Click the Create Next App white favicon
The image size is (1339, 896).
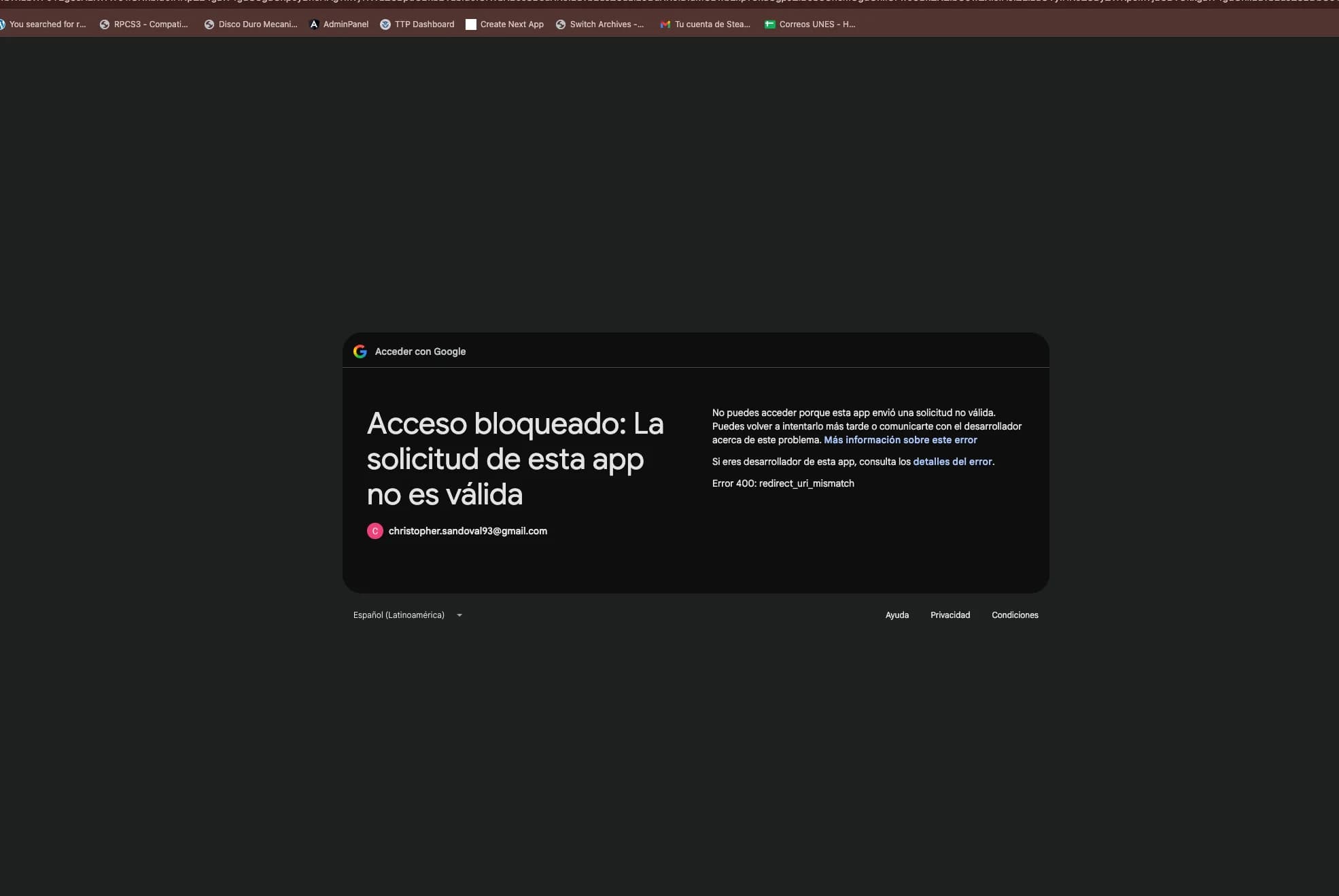[x=471, y=24]
